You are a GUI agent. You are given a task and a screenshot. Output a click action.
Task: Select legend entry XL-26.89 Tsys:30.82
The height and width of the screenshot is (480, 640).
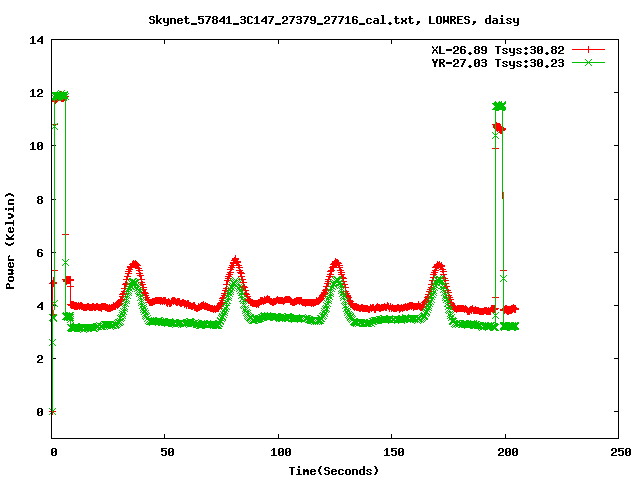tap(498, 50)
